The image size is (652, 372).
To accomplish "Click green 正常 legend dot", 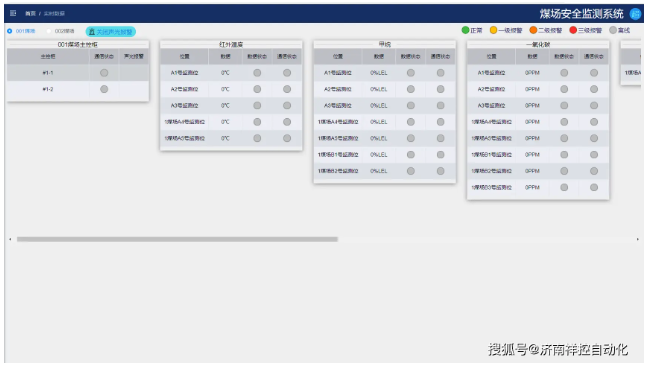I will pos(465,30).
